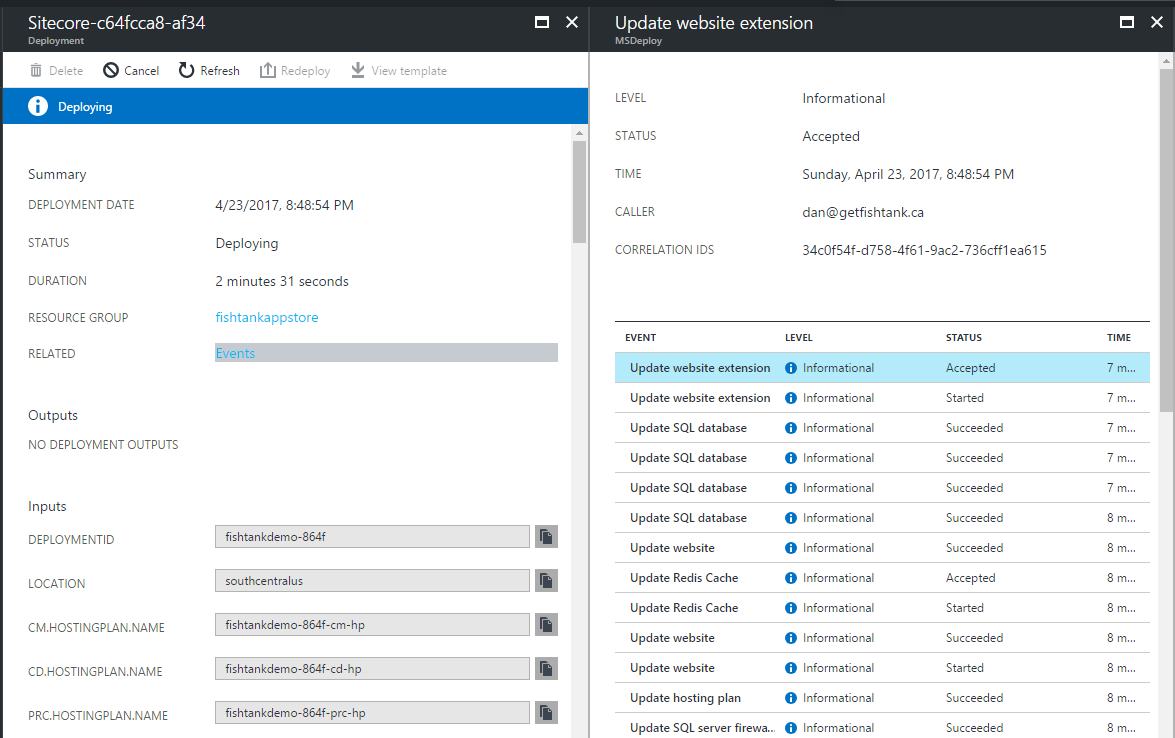Click info icon in Update hosting plan row
Screen dimensions: 1175x738
point(791,698)
